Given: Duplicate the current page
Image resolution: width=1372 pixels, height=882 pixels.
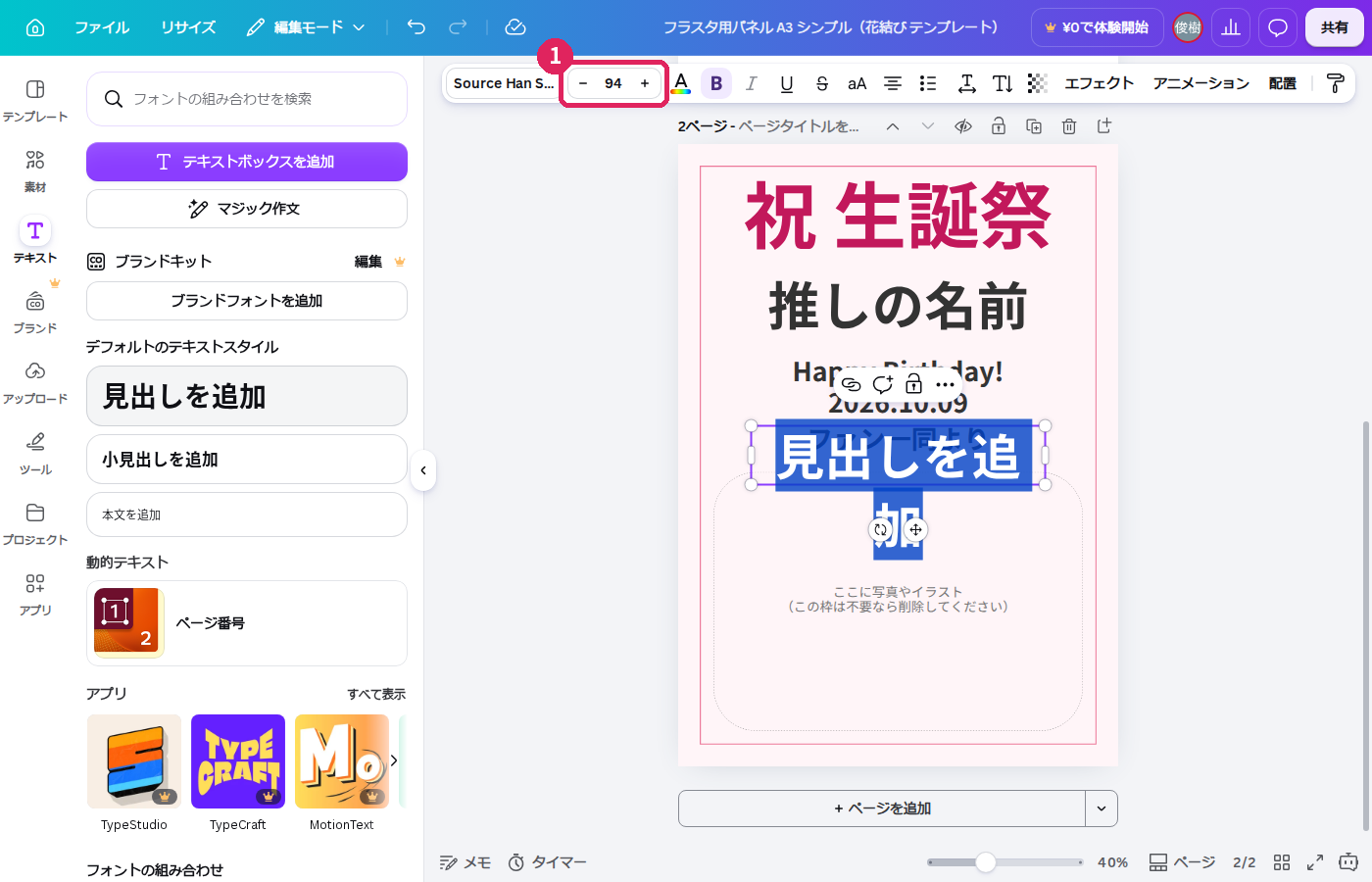Looking at the screenshot, I should pyautogui.click(x=1034, y=126).
